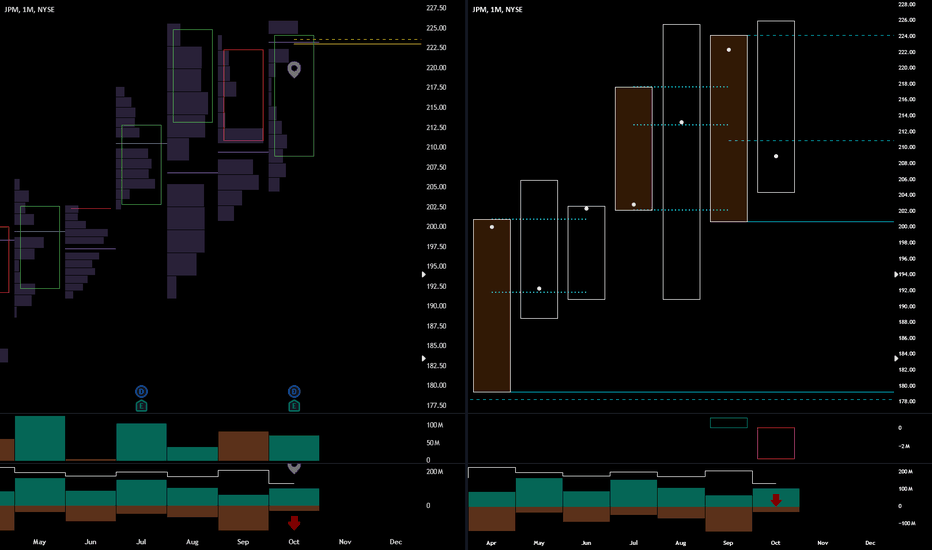Image resolution: width=932 pixels, height=550 pixels.
Task: Select the April brown candle in right chart
Action: tap(492, 306)
